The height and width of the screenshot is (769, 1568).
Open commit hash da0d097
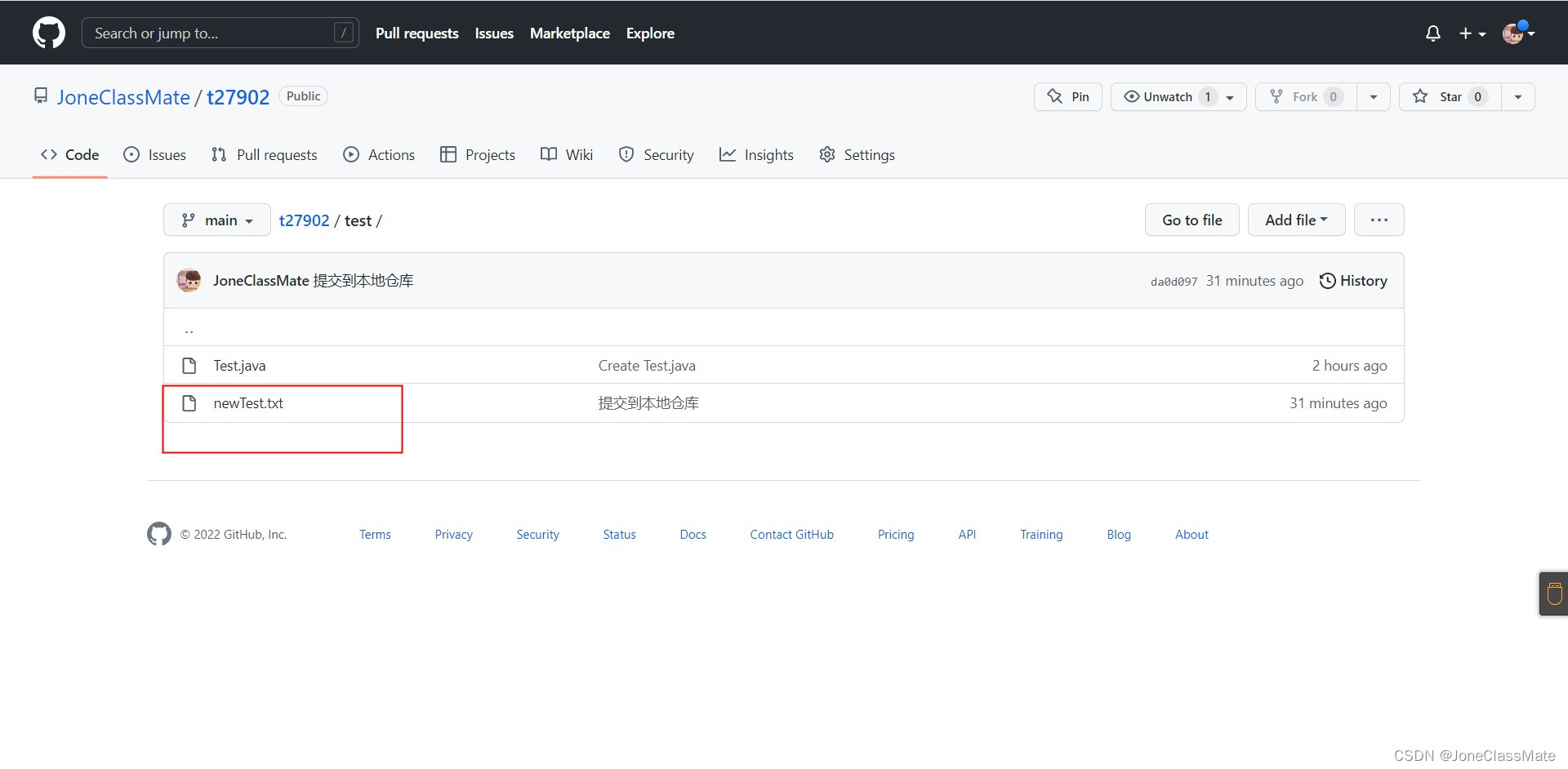pos(1174,282)
